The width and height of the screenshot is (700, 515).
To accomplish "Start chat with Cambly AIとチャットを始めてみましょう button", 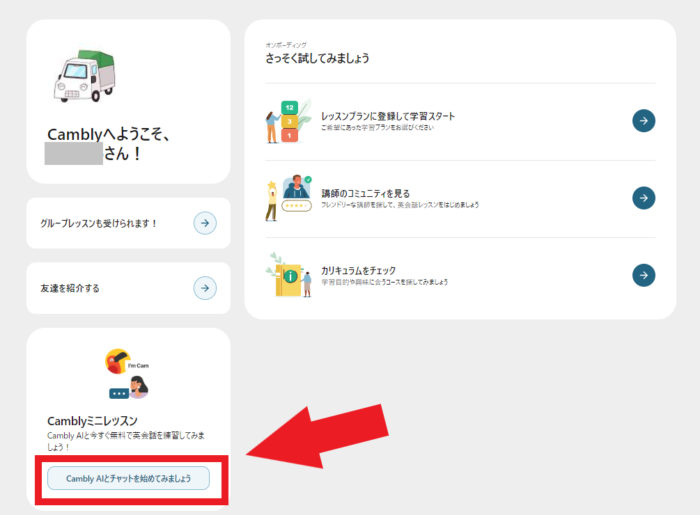I will pos(128,478).
